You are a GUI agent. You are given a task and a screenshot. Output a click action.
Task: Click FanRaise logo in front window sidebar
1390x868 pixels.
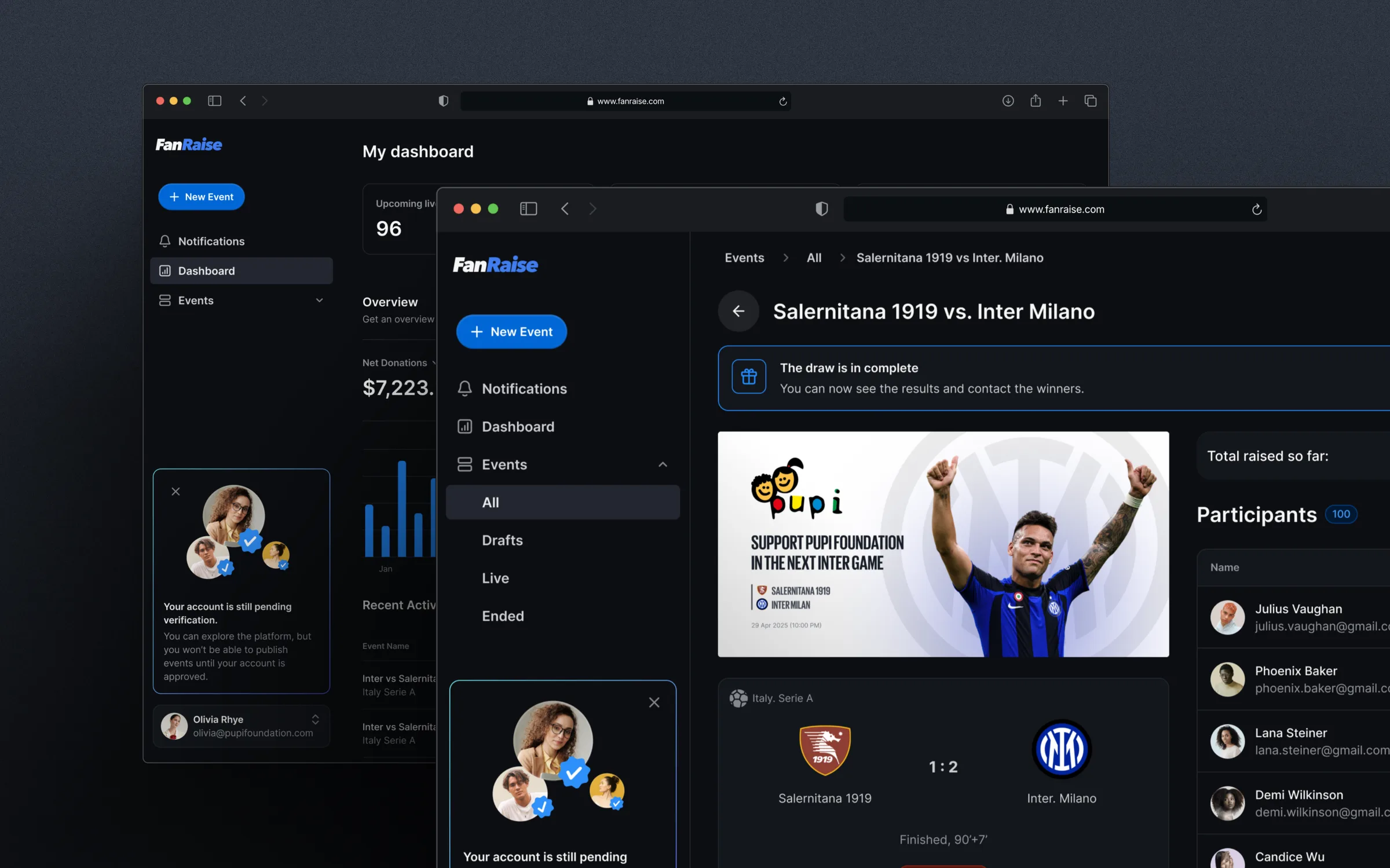pos(495,265)
